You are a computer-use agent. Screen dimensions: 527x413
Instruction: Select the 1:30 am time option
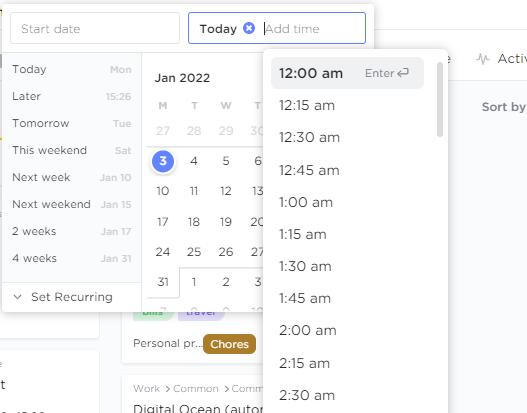(x=347, y=266)
